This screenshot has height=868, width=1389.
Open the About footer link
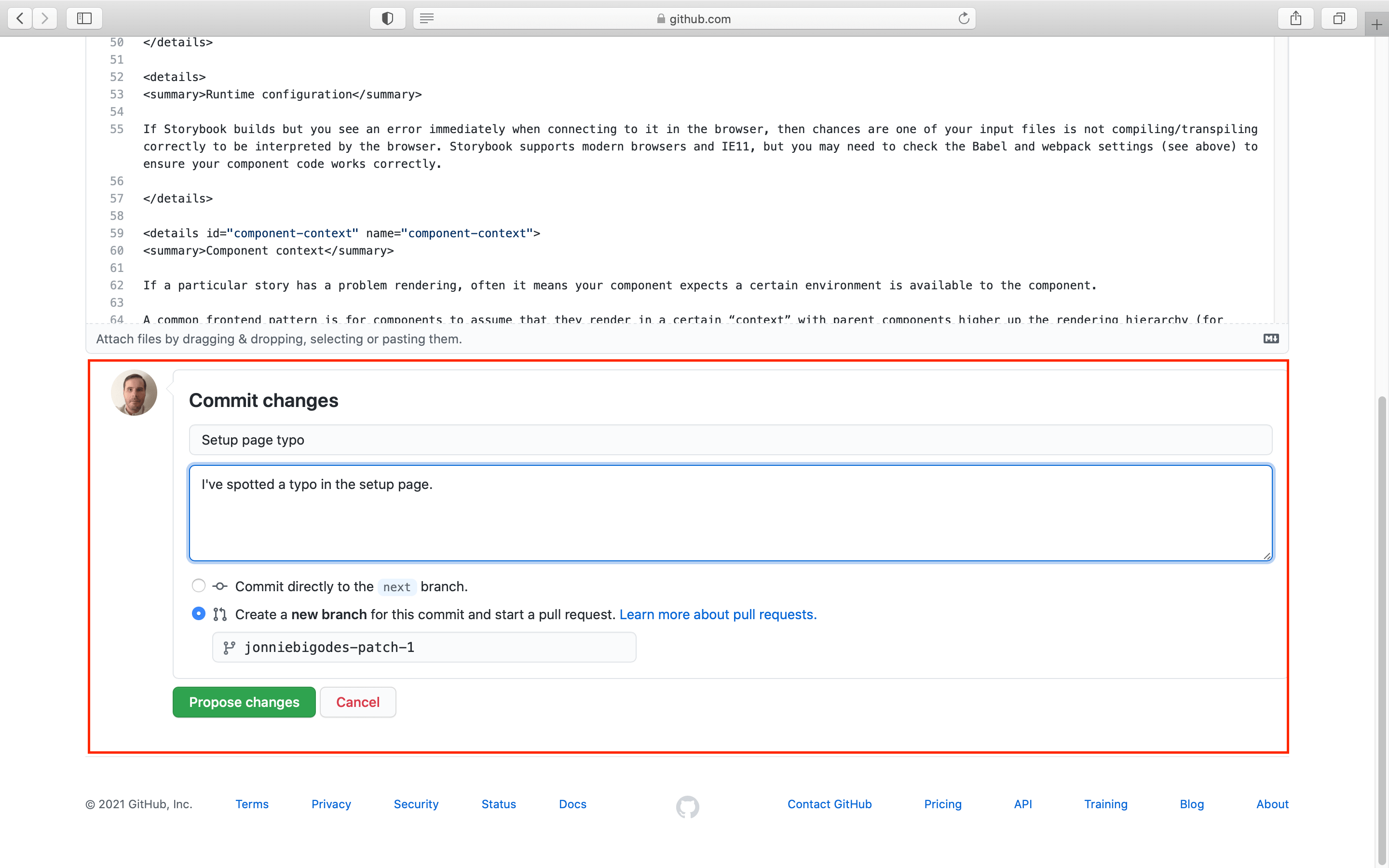[1272, 804]
